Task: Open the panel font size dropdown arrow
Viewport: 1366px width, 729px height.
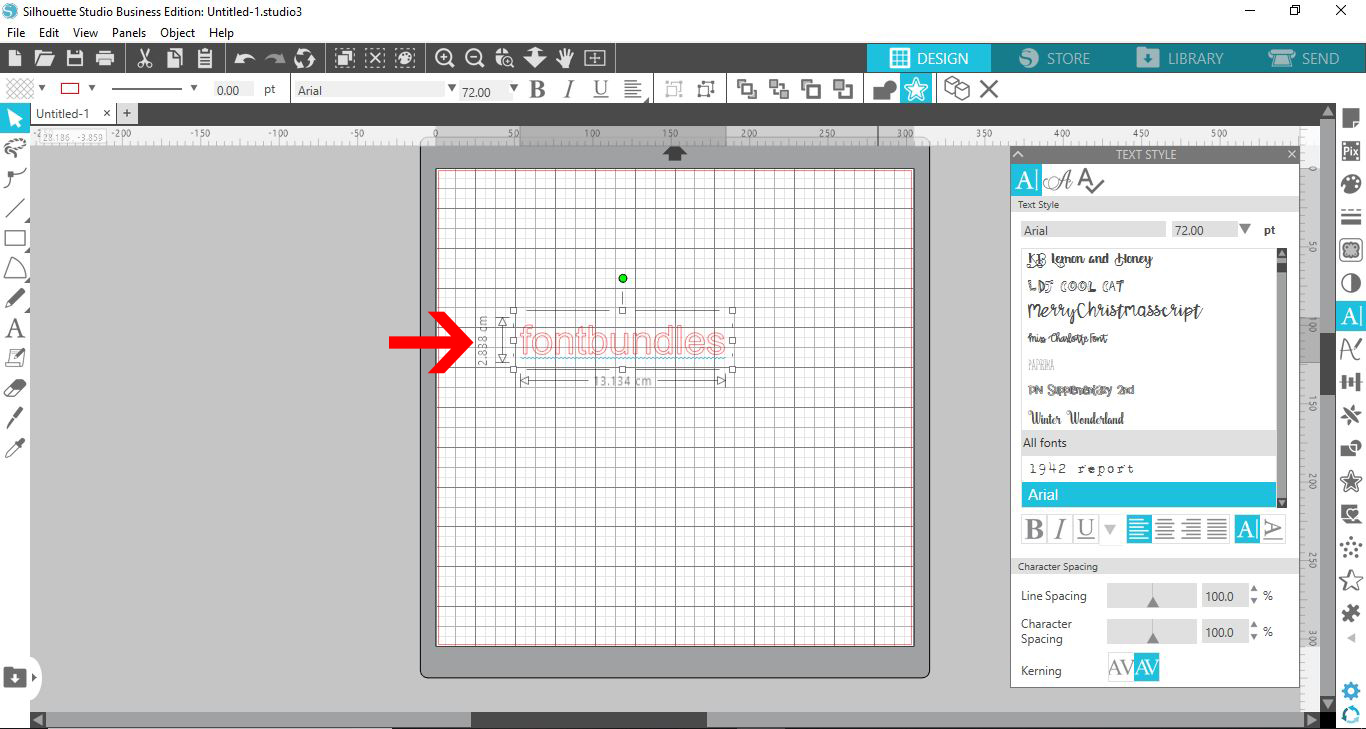Action: [1245, 229]
